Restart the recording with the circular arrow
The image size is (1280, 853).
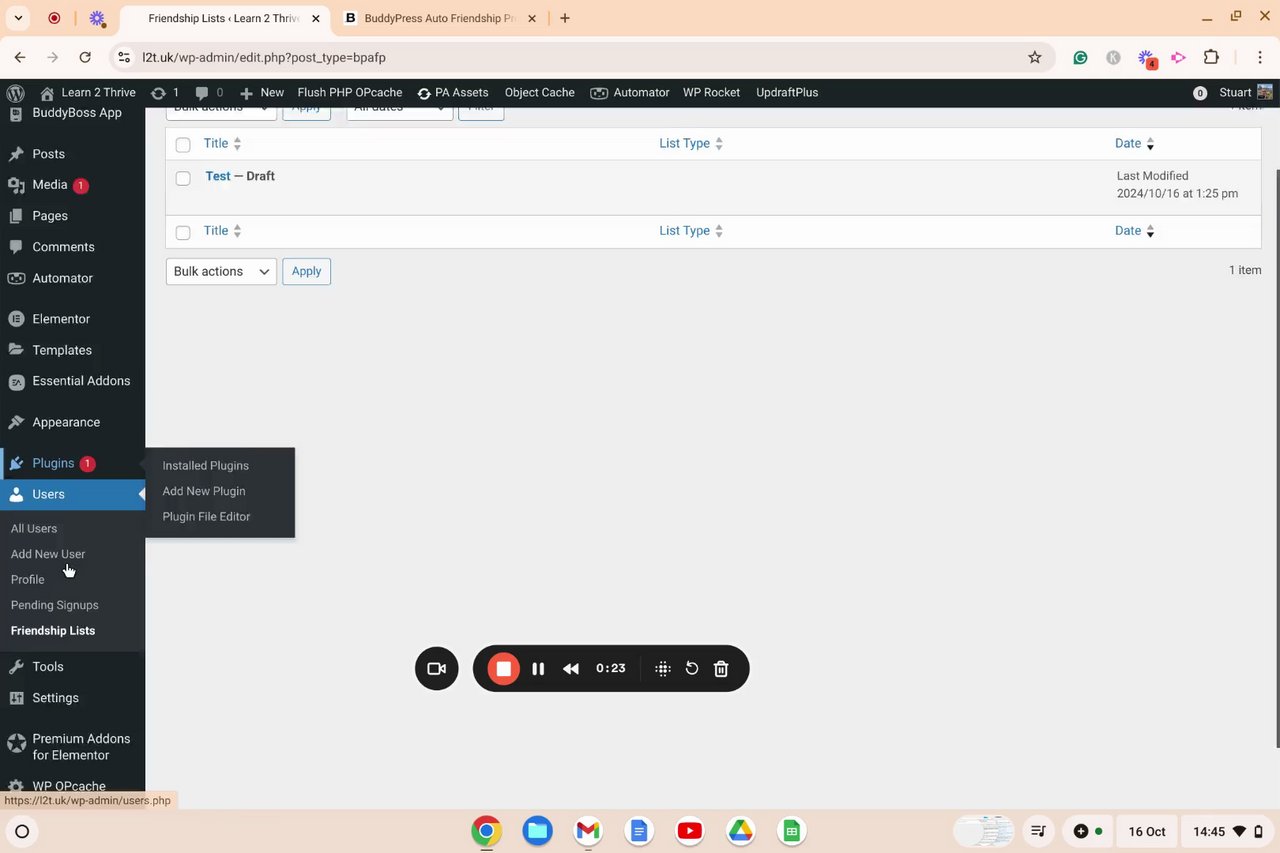click(692, 669)
